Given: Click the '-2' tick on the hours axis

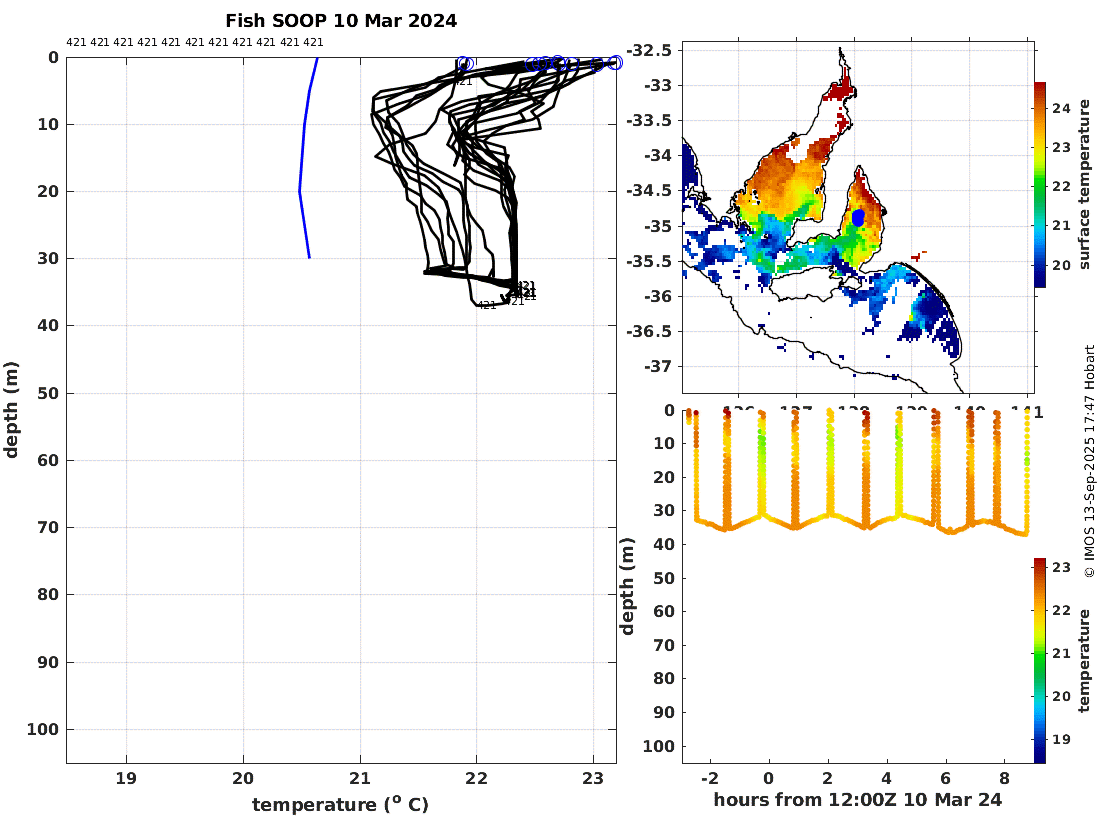Looking at the screenshot, I should click(709, 779).
